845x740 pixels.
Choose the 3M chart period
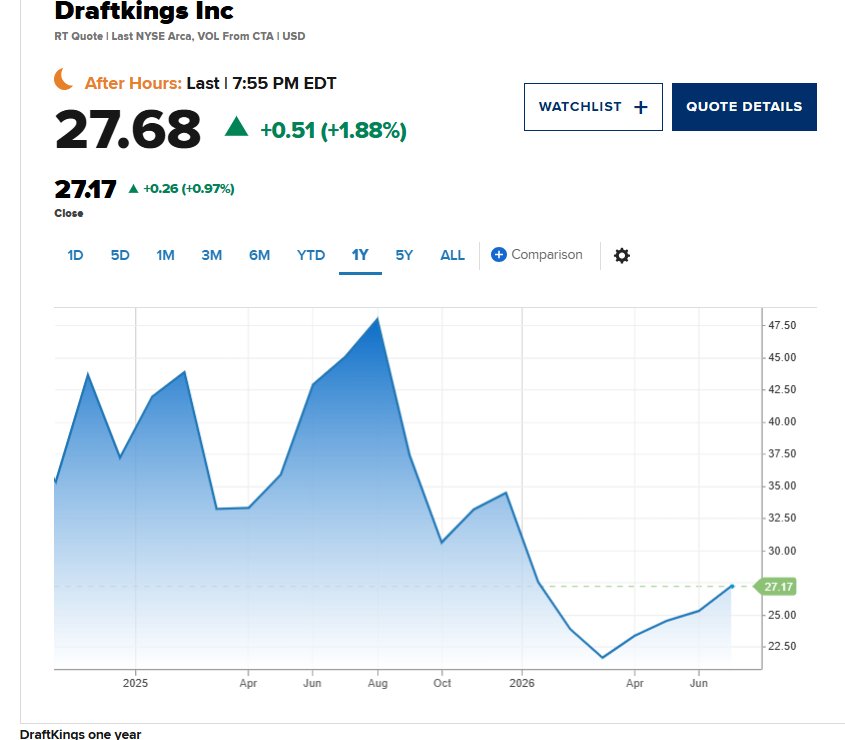(211, 255)
